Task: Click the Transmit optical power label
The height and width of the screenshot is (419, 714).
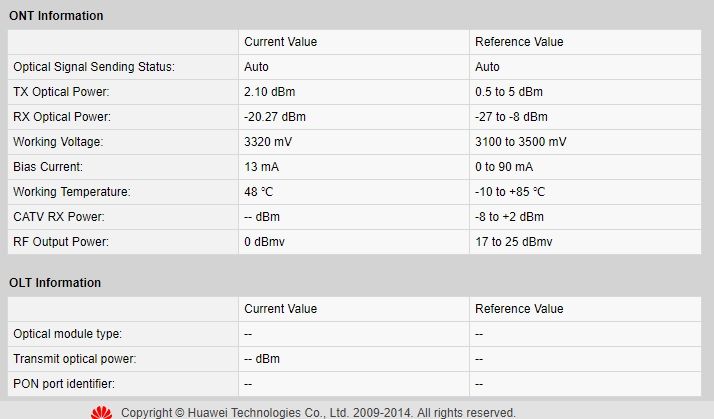Action: (x=75, y=359)
